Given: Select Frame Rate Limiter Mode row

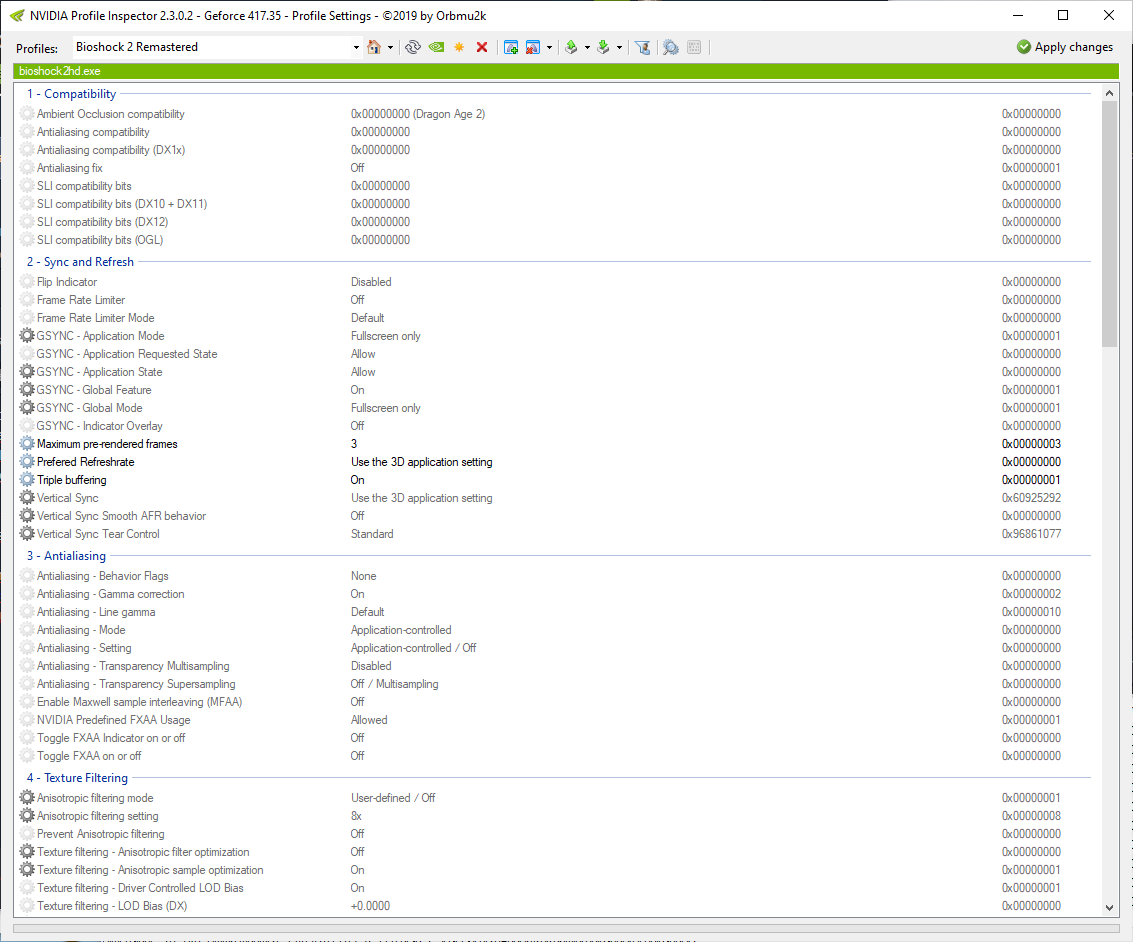Looking at the screenshot, I should 554,318.
